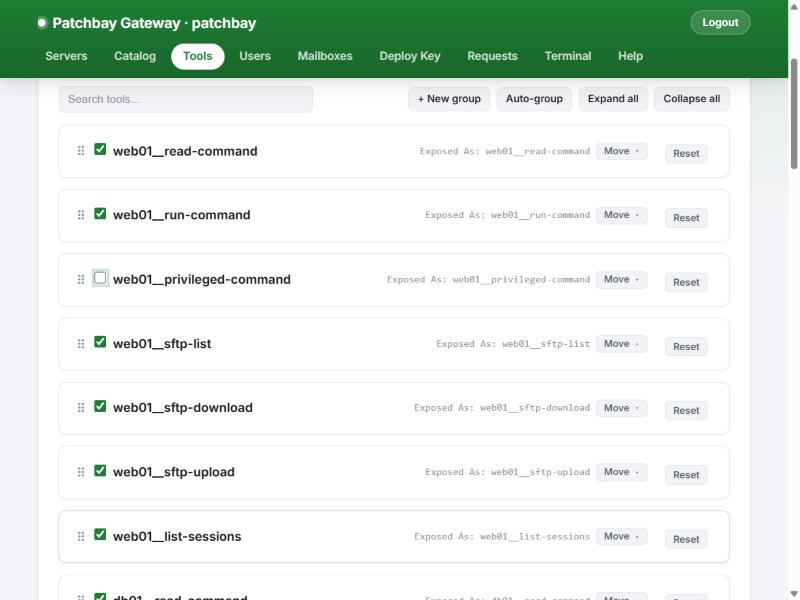800x600 pixels.
Task: Uncheck web01__sftp-download checkbox
Action: pos(100,406)
